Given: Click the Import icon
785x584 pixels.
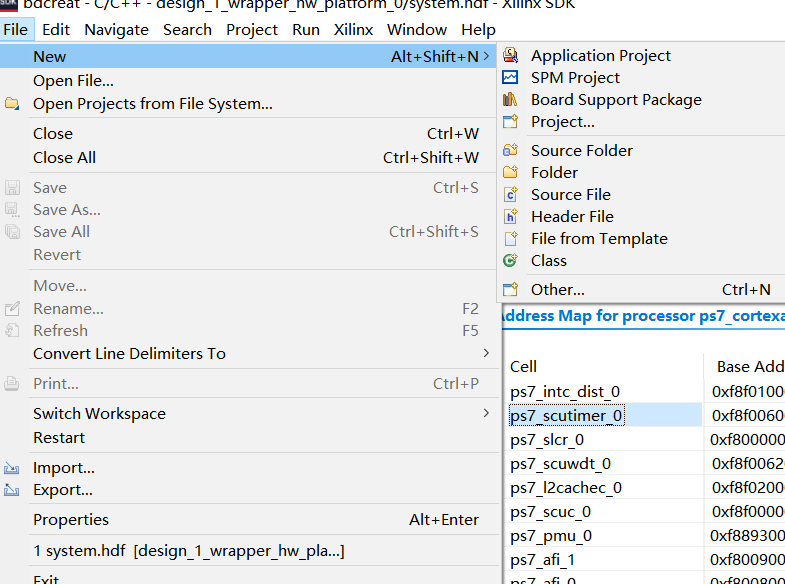Looking at the screenshot, I should [x=12, y=468].
